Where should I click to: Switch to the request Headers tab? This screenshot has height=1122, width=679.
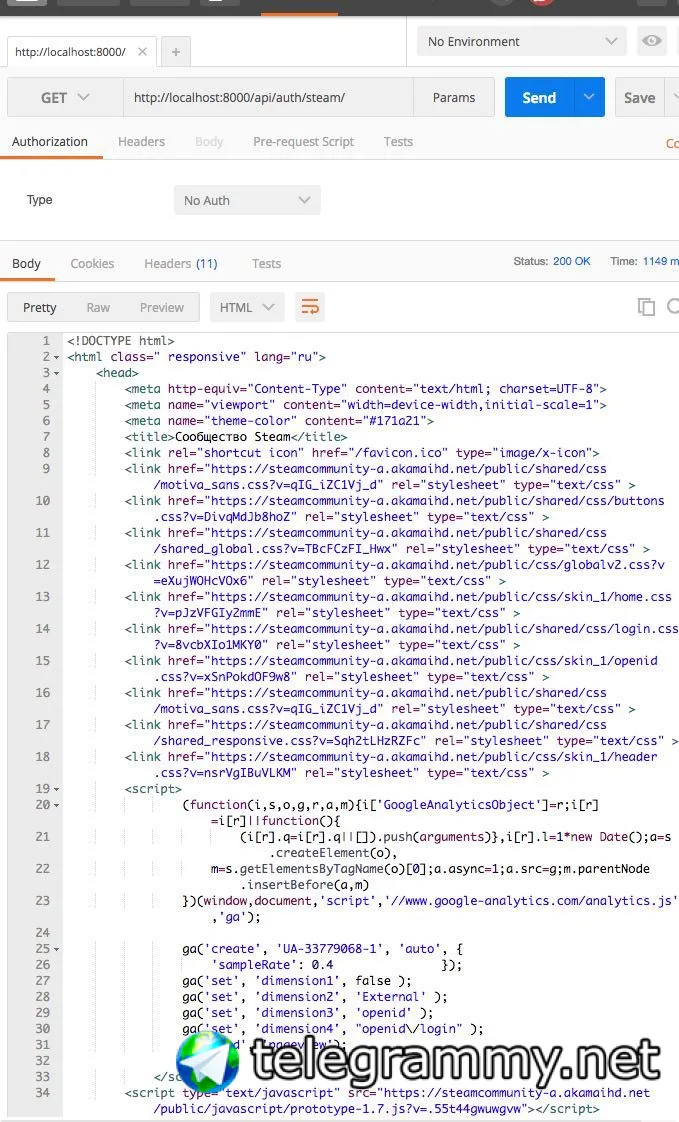tap(141, 142)
